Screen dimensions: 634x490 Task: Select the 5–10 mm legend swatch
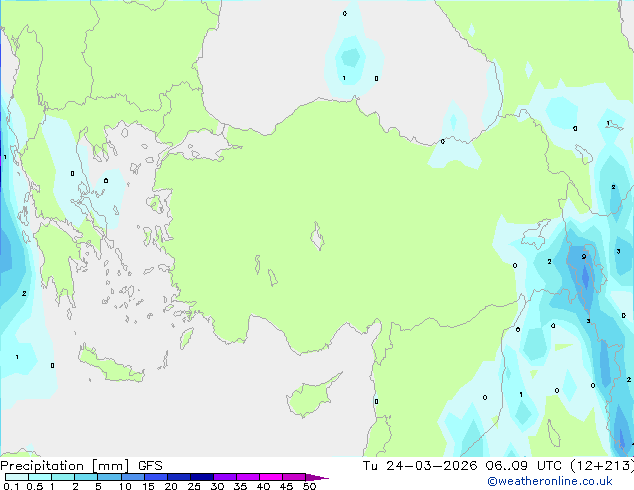tap(109, 477)
